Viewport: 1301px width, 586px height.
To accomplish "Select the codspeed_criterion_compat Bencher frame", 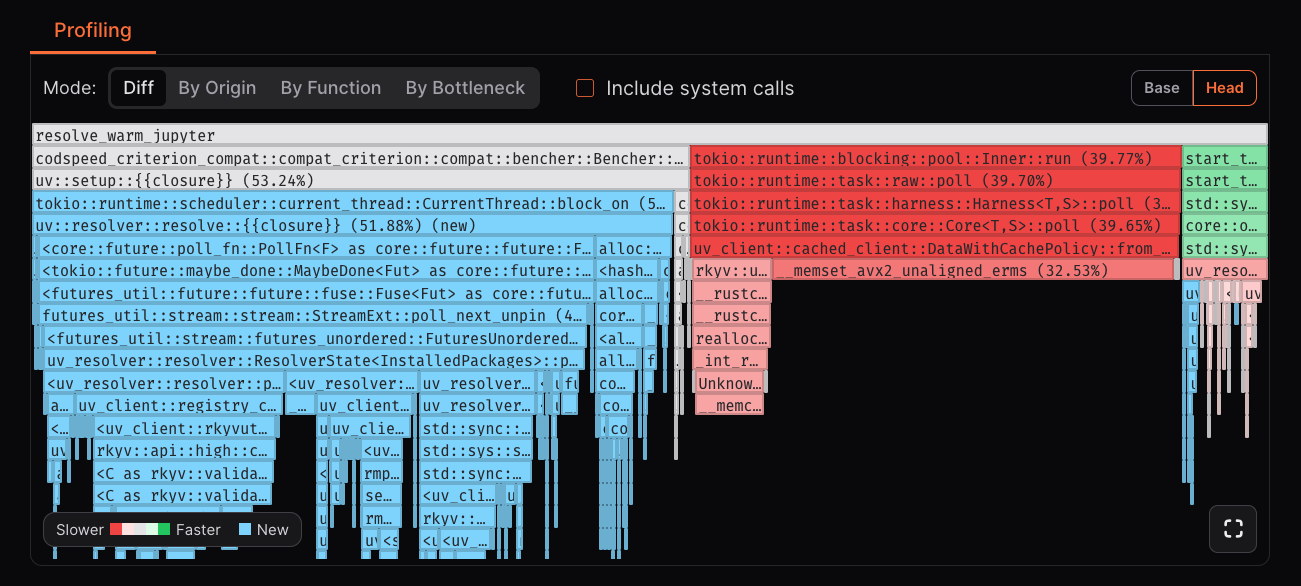I will click(361, 158).
